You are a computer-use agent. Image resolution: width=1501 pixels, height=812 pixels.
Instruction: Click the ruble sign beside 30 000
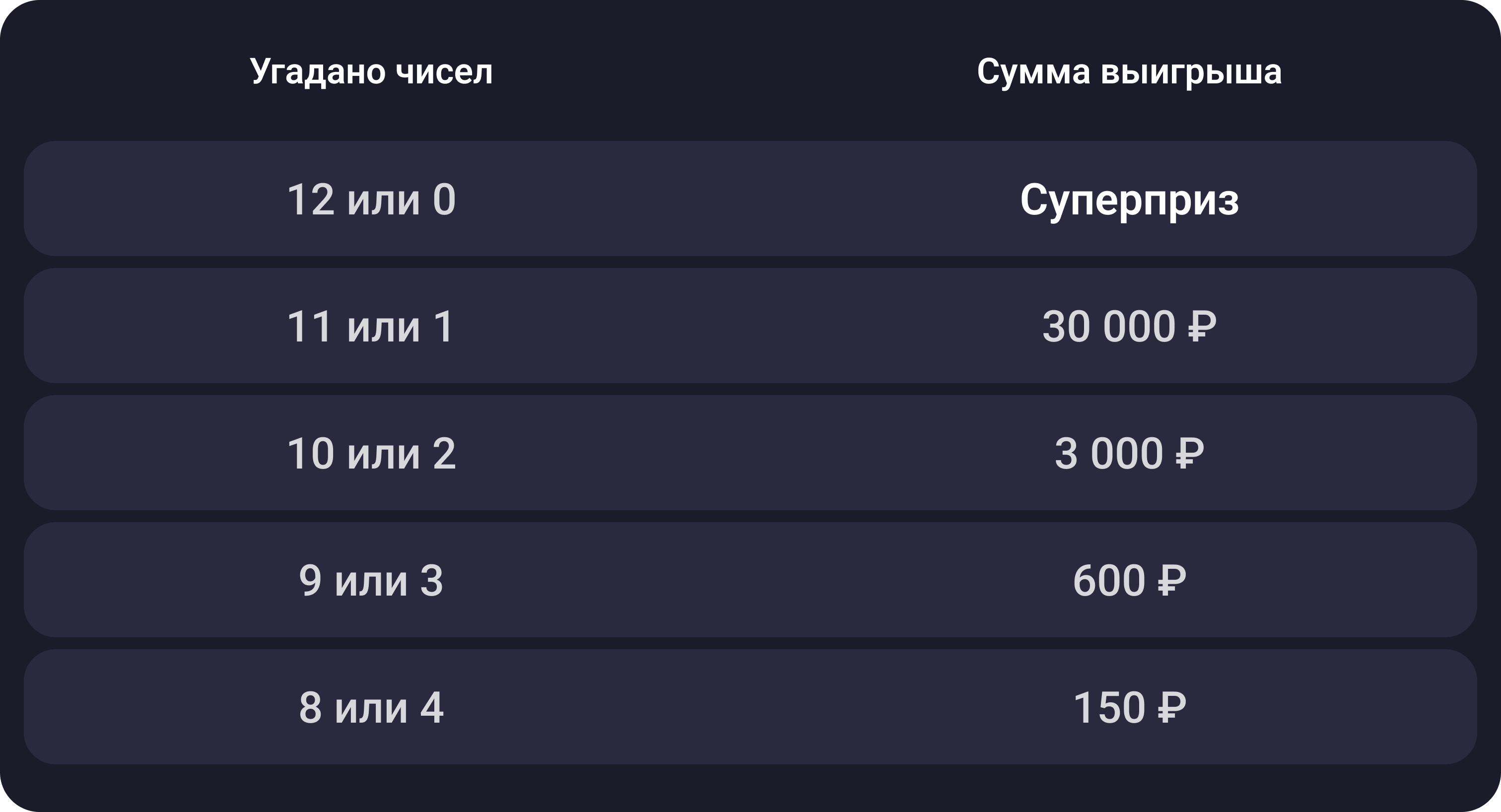pyautogui.click(x=1202, y=327)
